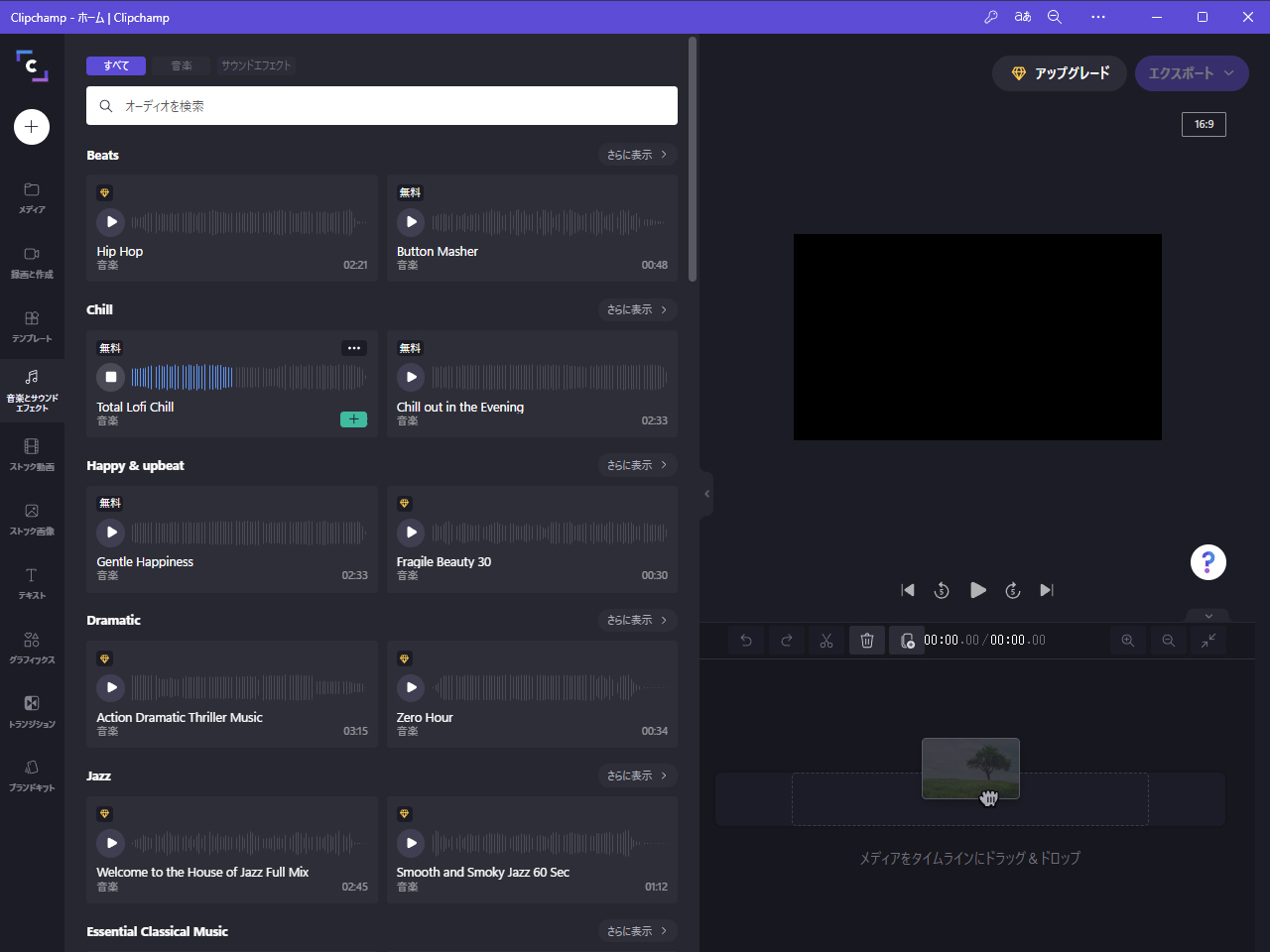Viewport: 1270px width, 952px height.
Task: Click the round plus create button
Action: 32,127
